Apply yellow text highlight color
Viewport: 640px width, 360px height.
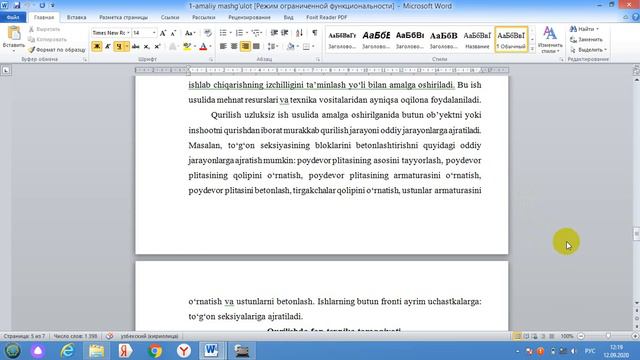coord(187,47)
